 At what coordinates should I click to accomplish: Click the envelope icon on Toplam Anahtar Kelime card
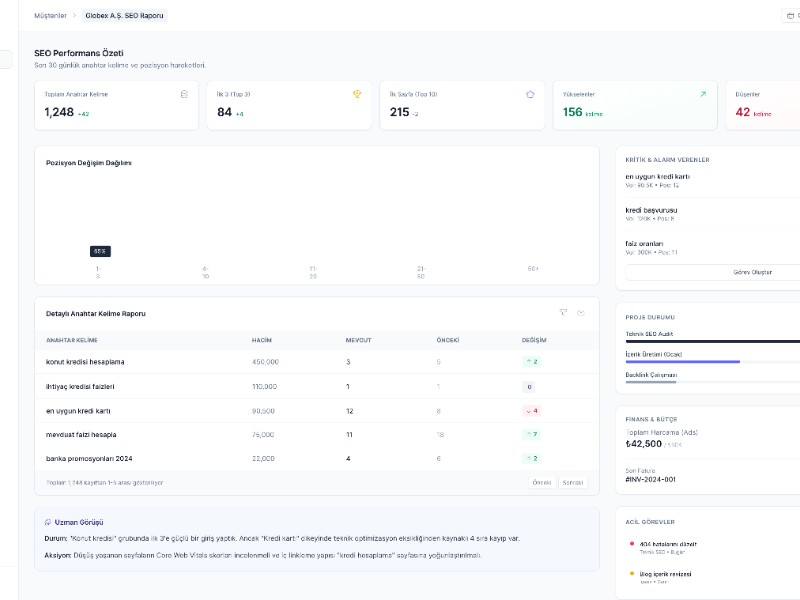[x=183, y=92]
